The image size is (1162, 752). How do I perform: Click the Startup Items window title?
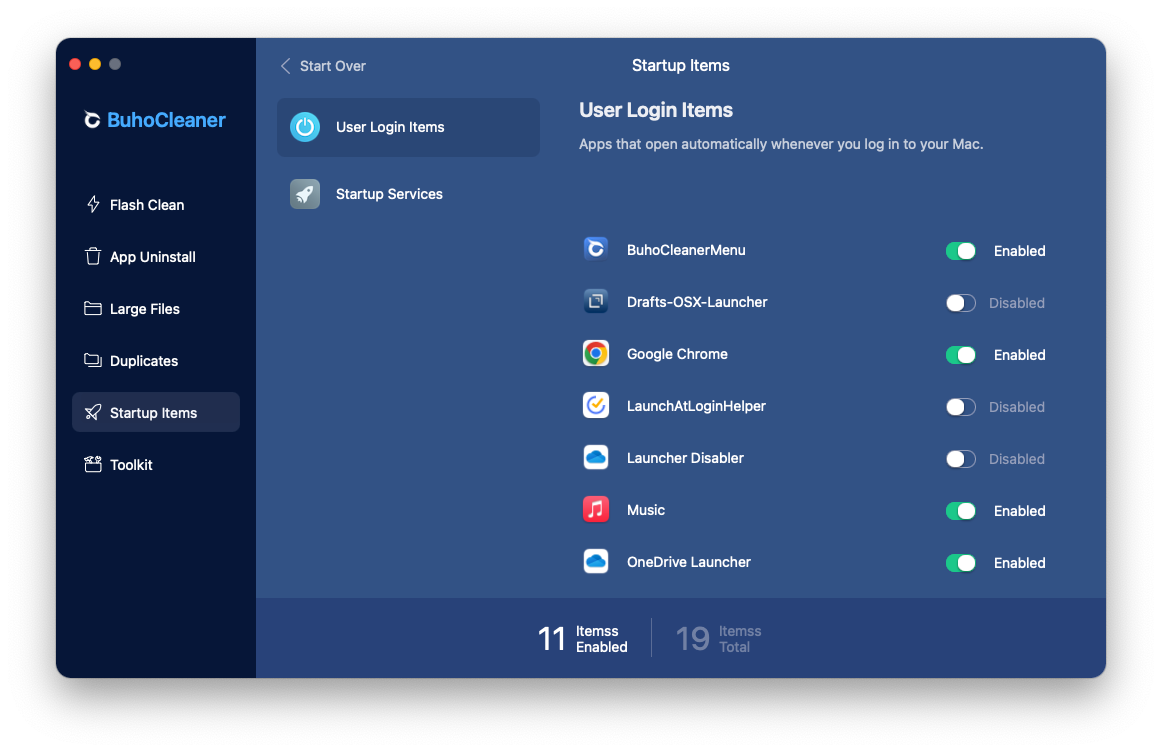(x=680, y=65)
